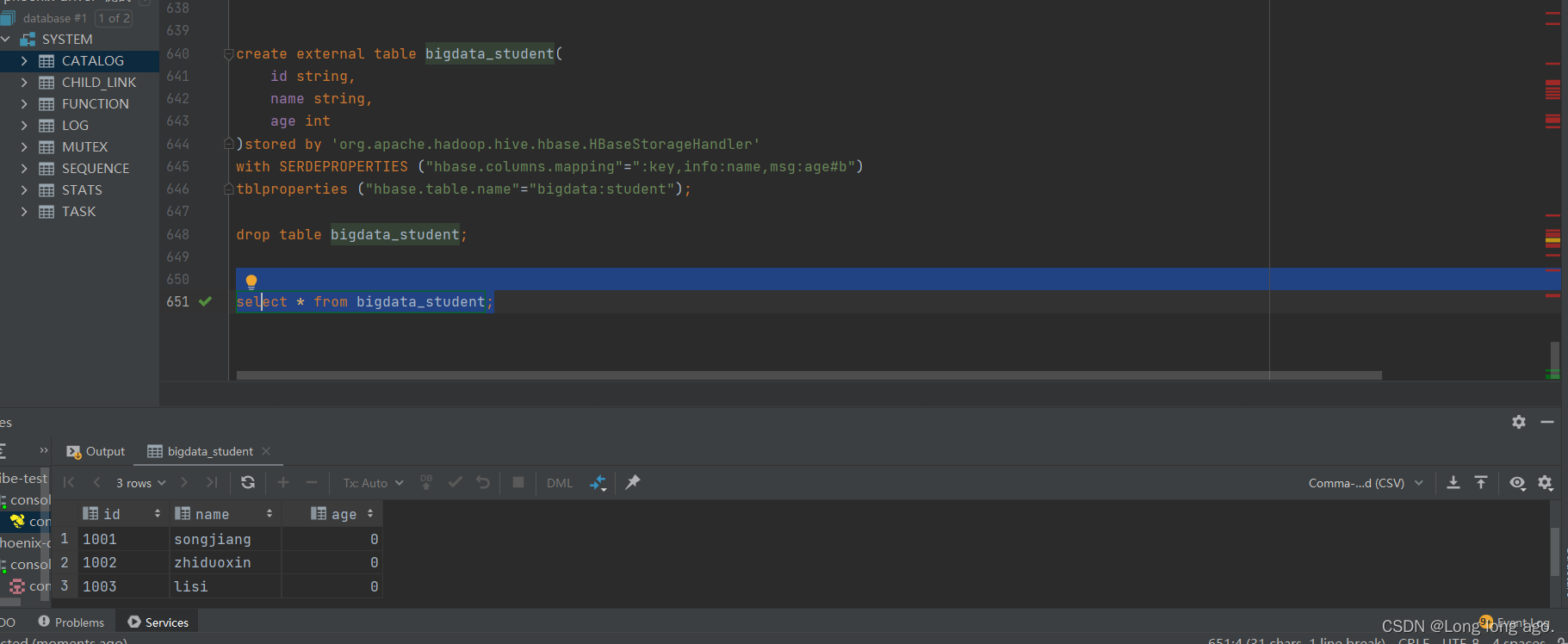Viewport: 1568px width, 644px height.
Task: Expand the SEQUENCE table node
Action: point(24,169)
